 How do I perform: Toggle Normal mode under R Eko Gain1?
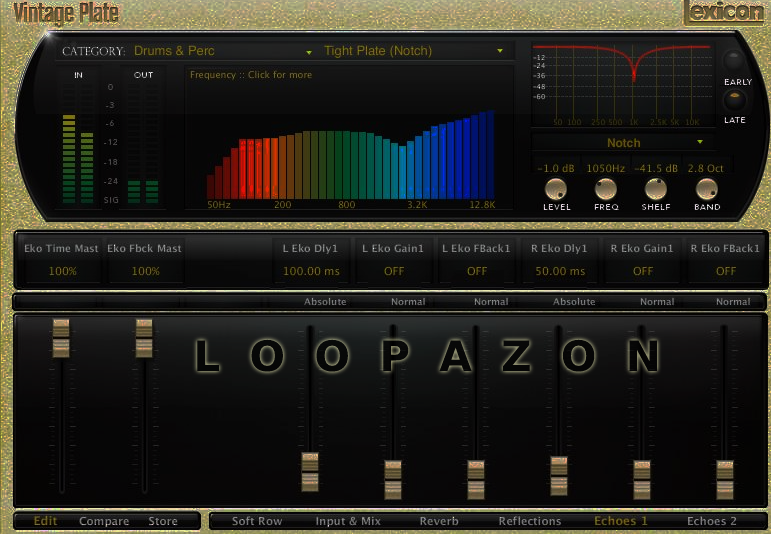657,301
